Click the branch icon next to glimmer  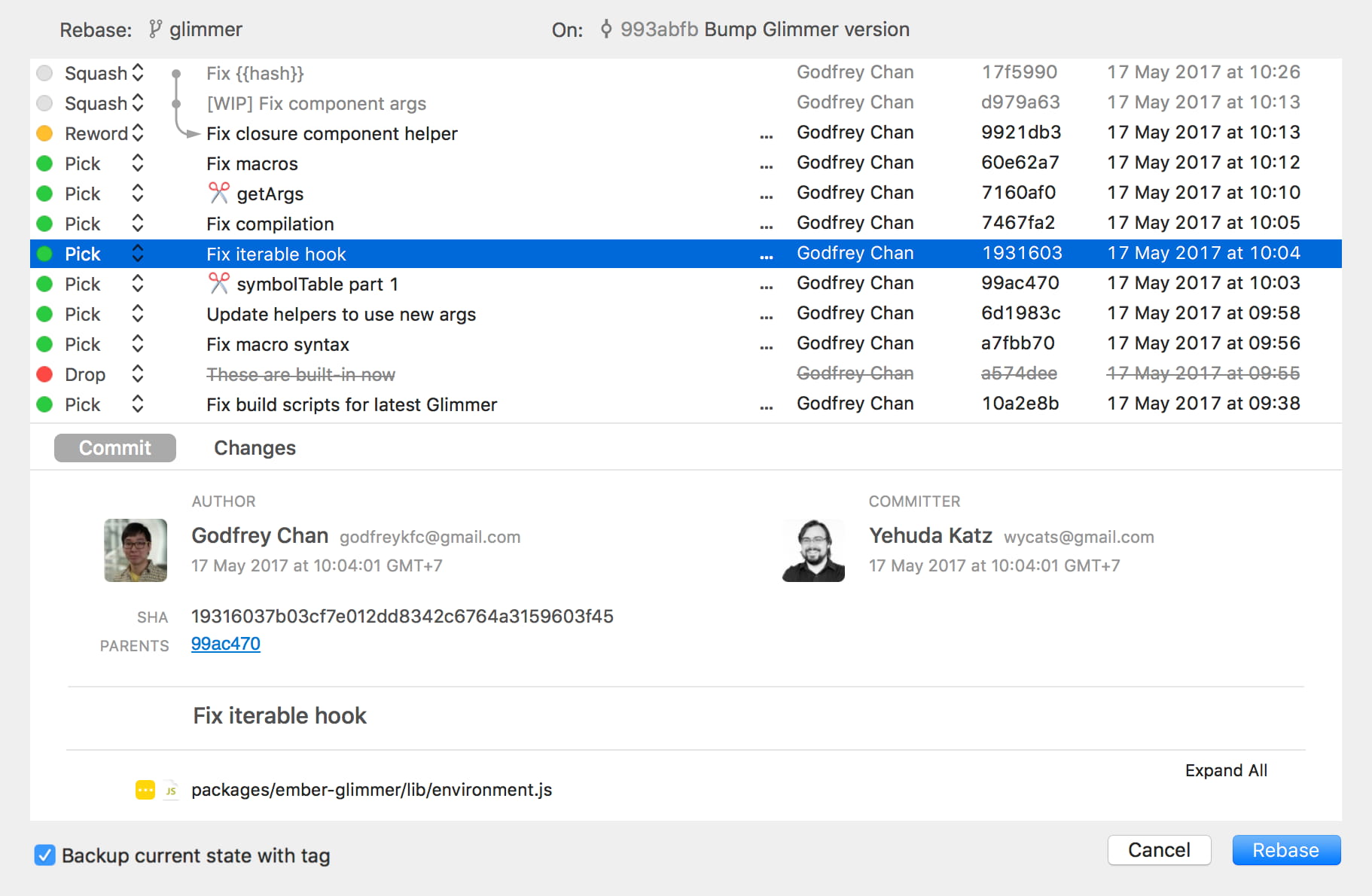pyautogui.click(x=155, y=29)
